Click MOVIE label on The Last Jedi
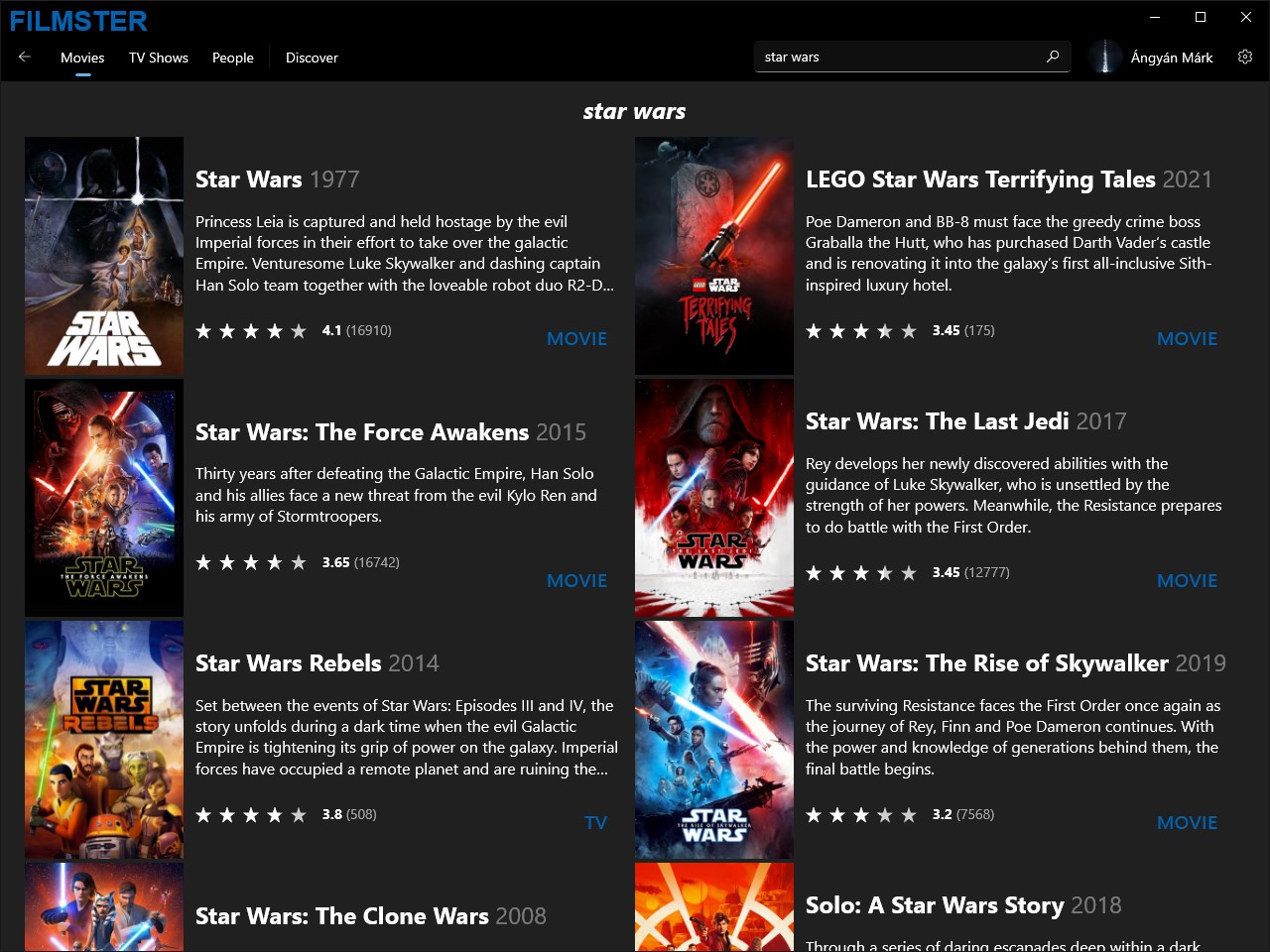The image size is (1270, 952). 1187,581
